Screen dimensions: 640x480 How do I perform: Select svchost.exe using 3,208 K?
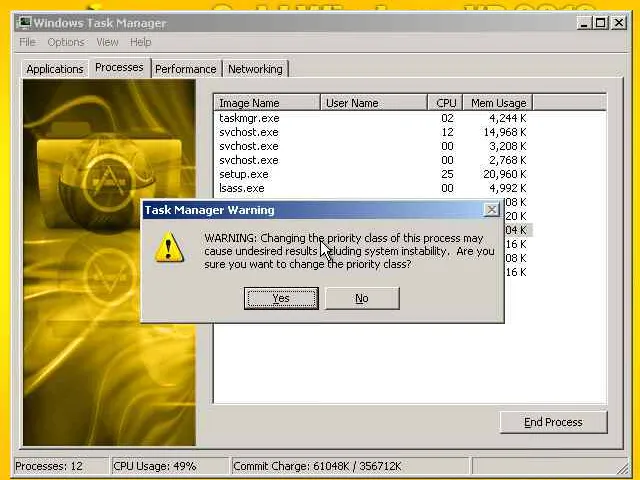[x=373, y=146]
